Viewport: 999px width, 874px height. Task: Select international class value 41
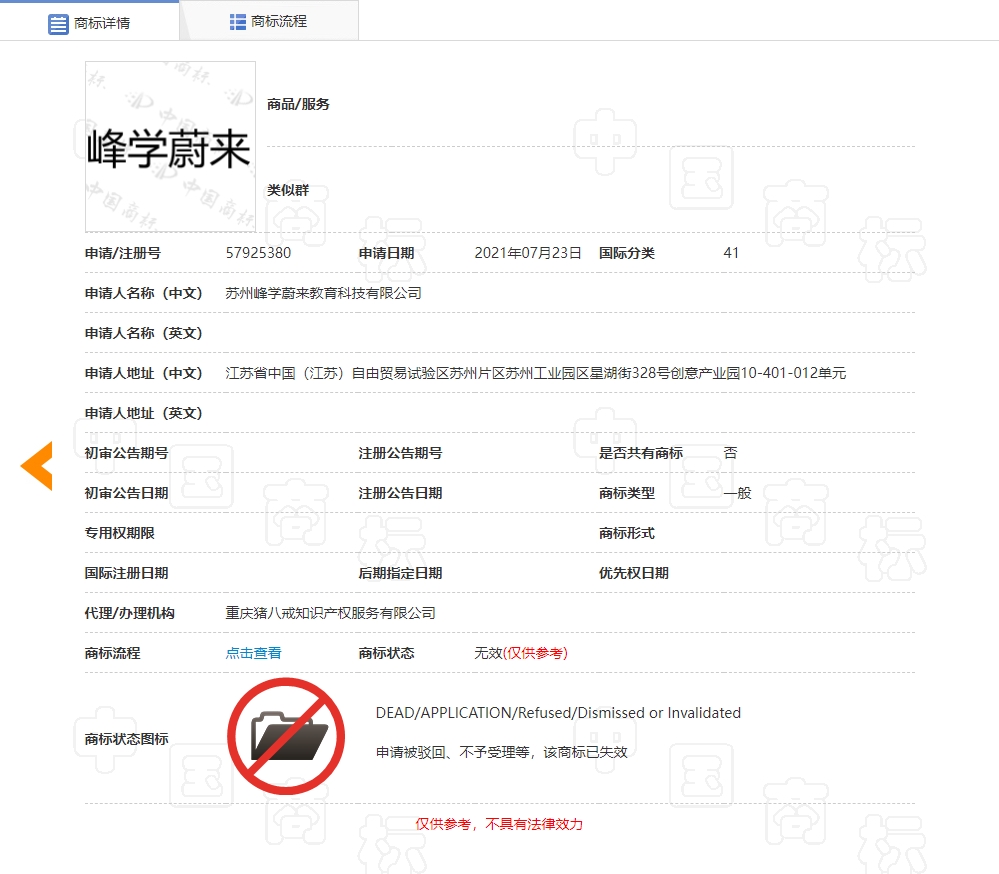click(x=731, y=253)
